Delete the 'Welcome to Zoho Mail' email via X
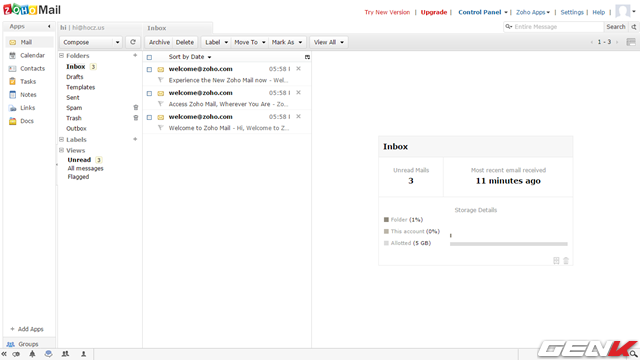The width and height of the screenshot is (640, 360). 298,116
